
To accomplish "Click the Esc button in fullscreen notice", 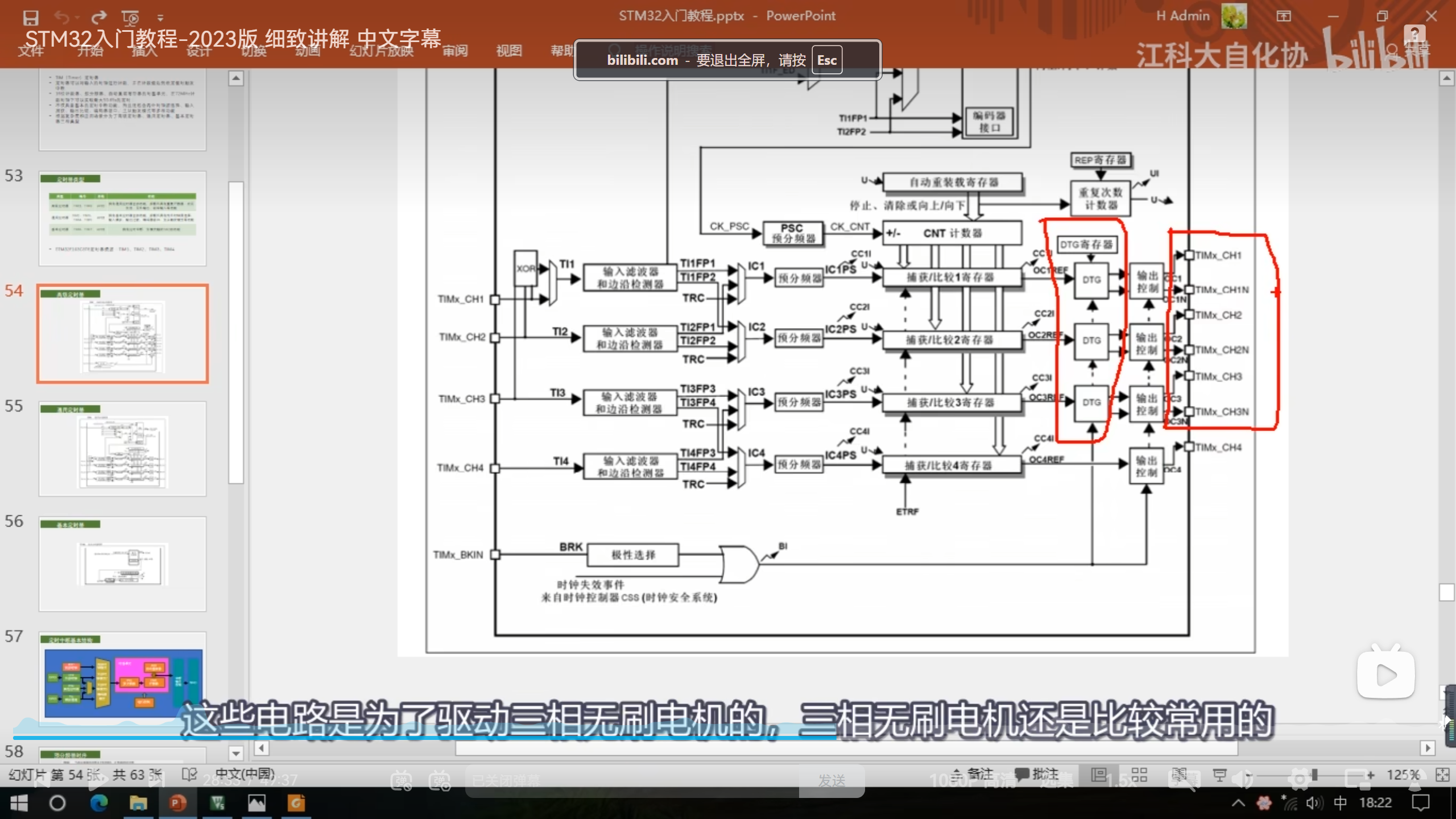I will coord(826,60).
